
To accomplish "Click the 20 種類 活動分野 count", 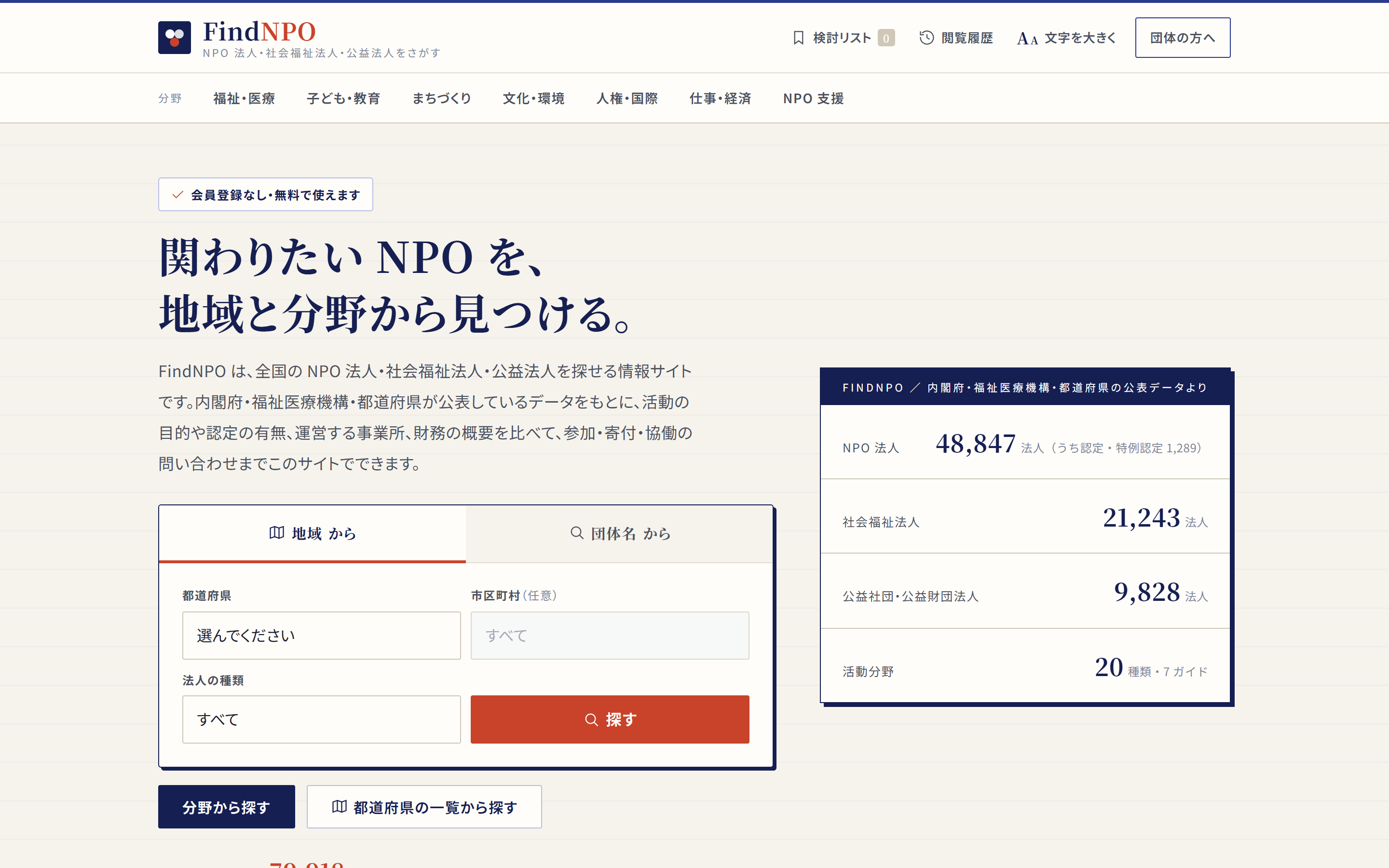I will [1109, 667].
